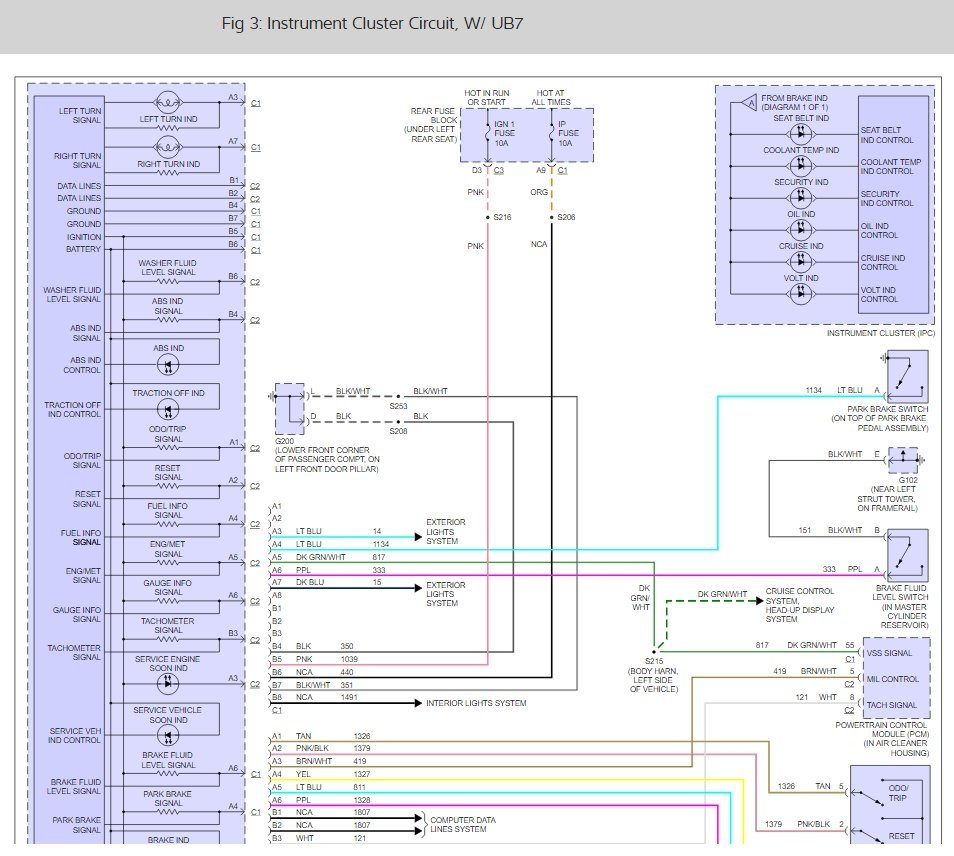
Task: Select the S206 splice dot
Action: pos(551,217)
